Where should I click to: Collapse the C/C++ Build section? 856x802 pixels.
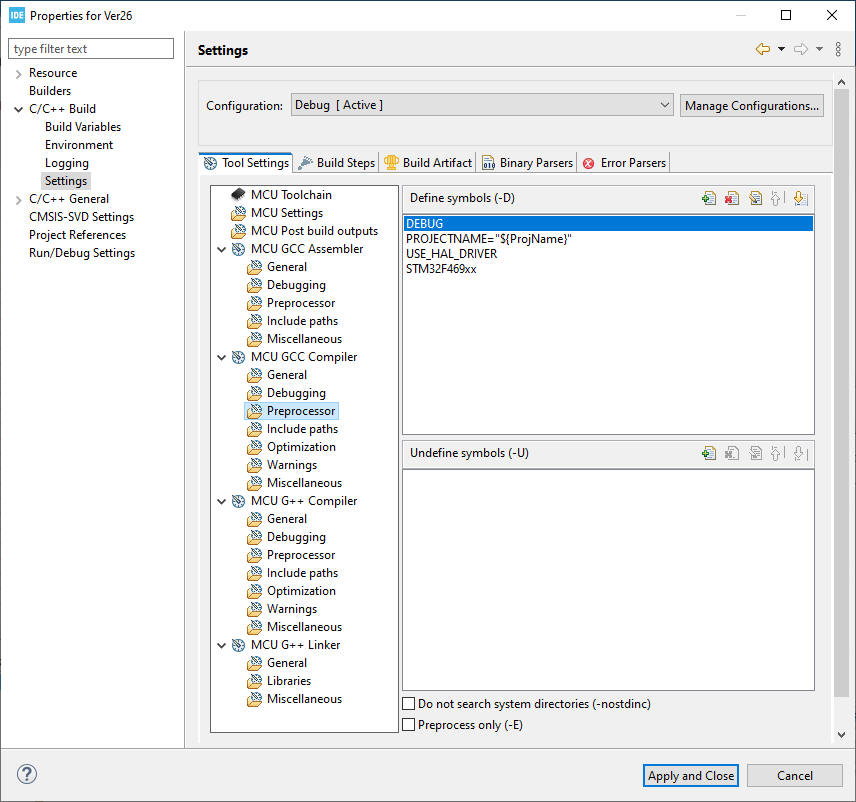coord(18,109)
